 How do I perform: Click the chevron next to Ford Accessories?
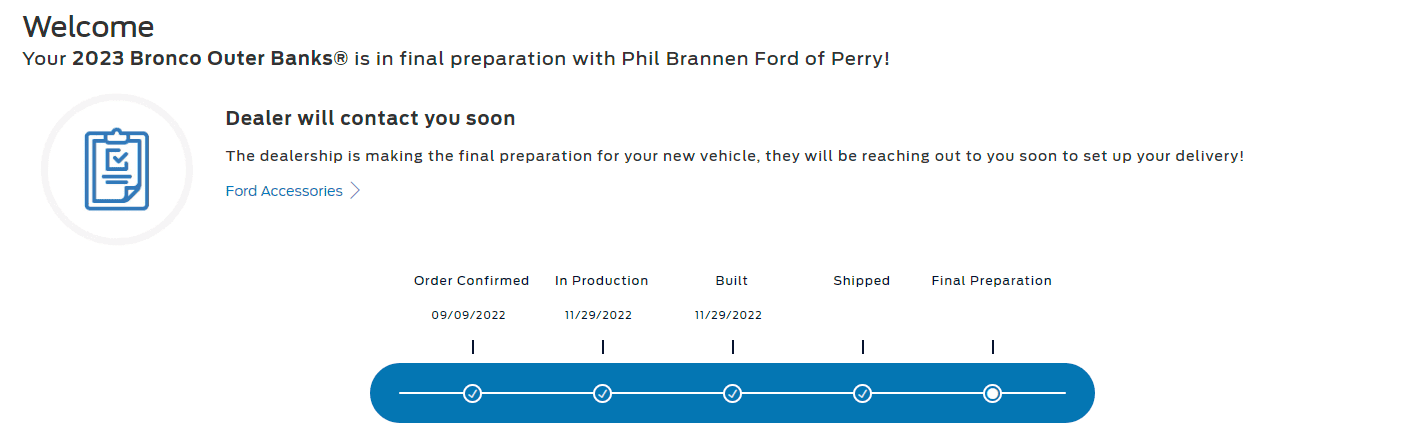pos(355,191)
